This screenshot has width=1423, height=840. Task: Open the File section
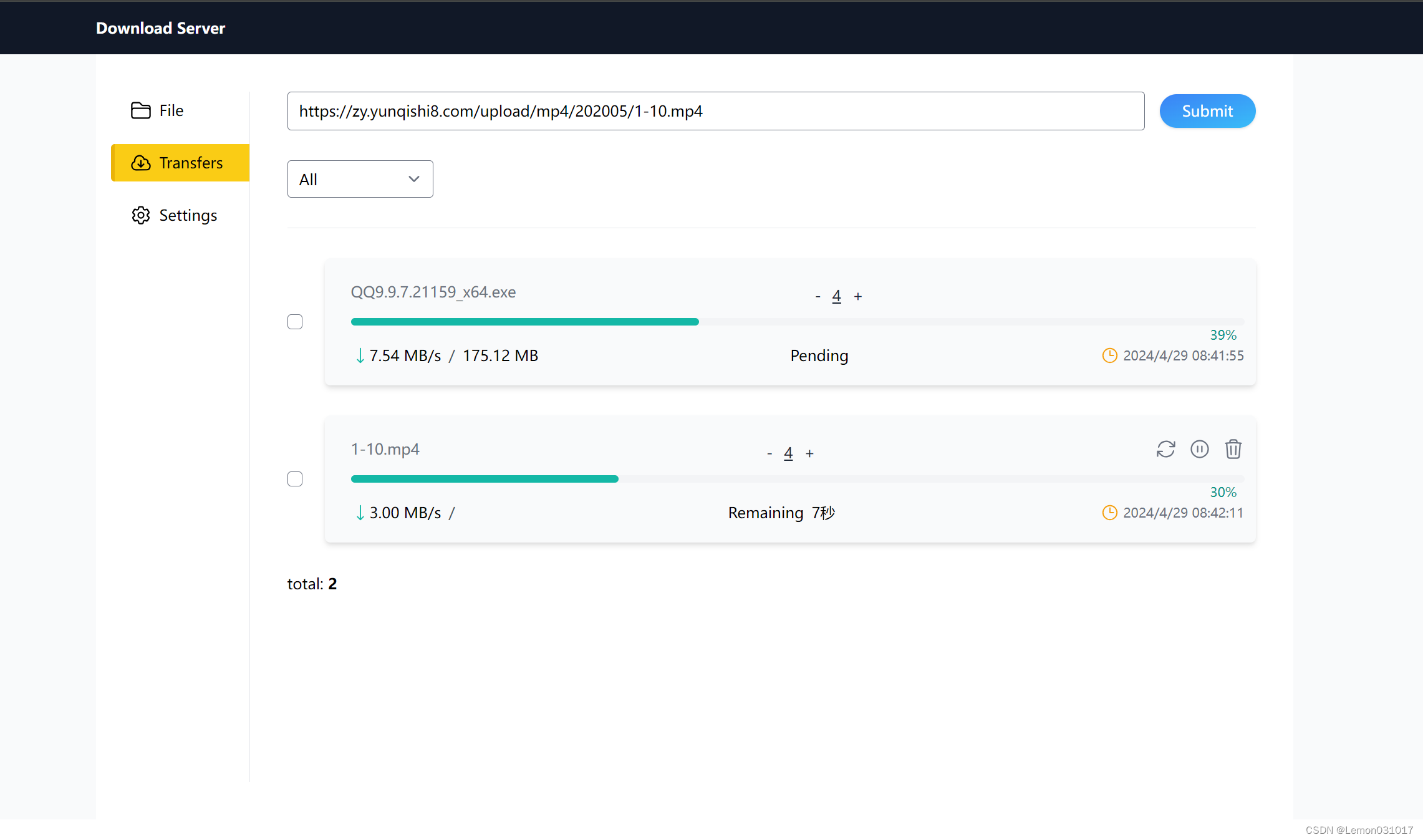[171, 110]
